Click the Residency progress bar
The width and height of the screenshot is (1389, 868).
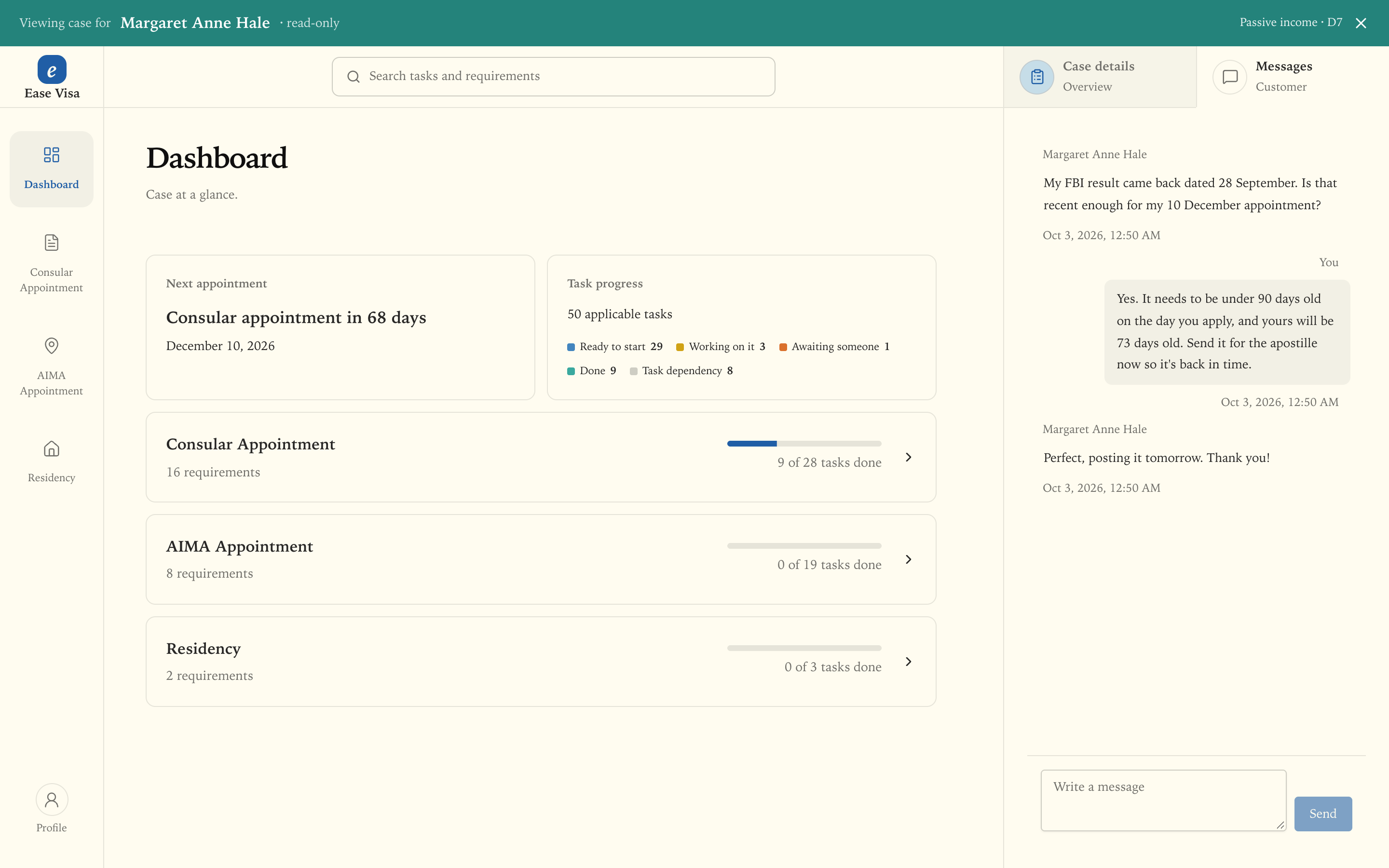point(804,648)
